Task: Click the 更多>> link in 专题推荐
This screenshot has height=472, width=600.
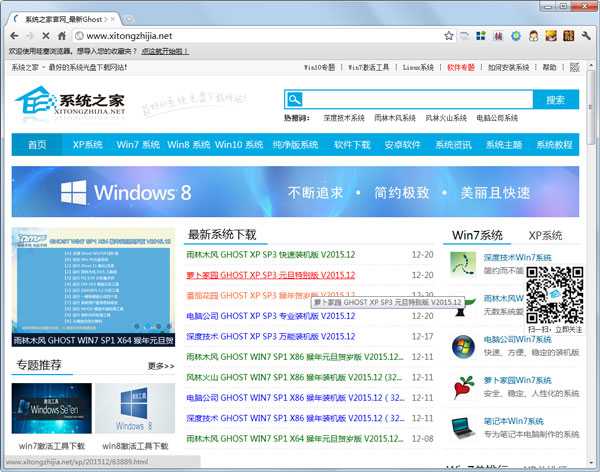Action: point(161,366)
